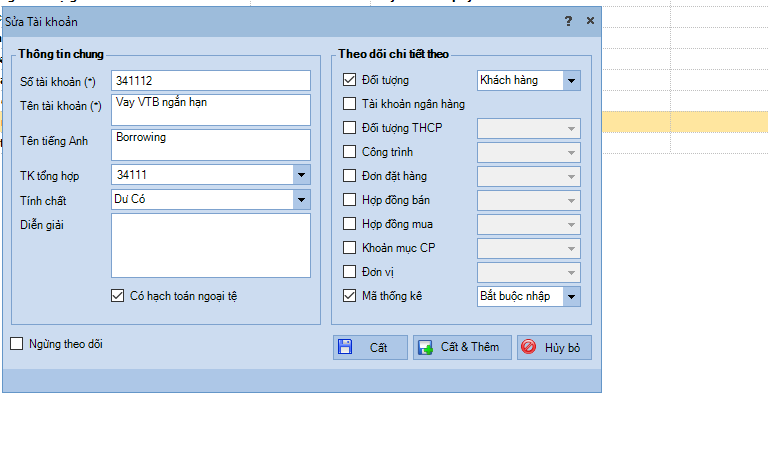
Task: Click the Cất & Thêm button
Action: 462,347
